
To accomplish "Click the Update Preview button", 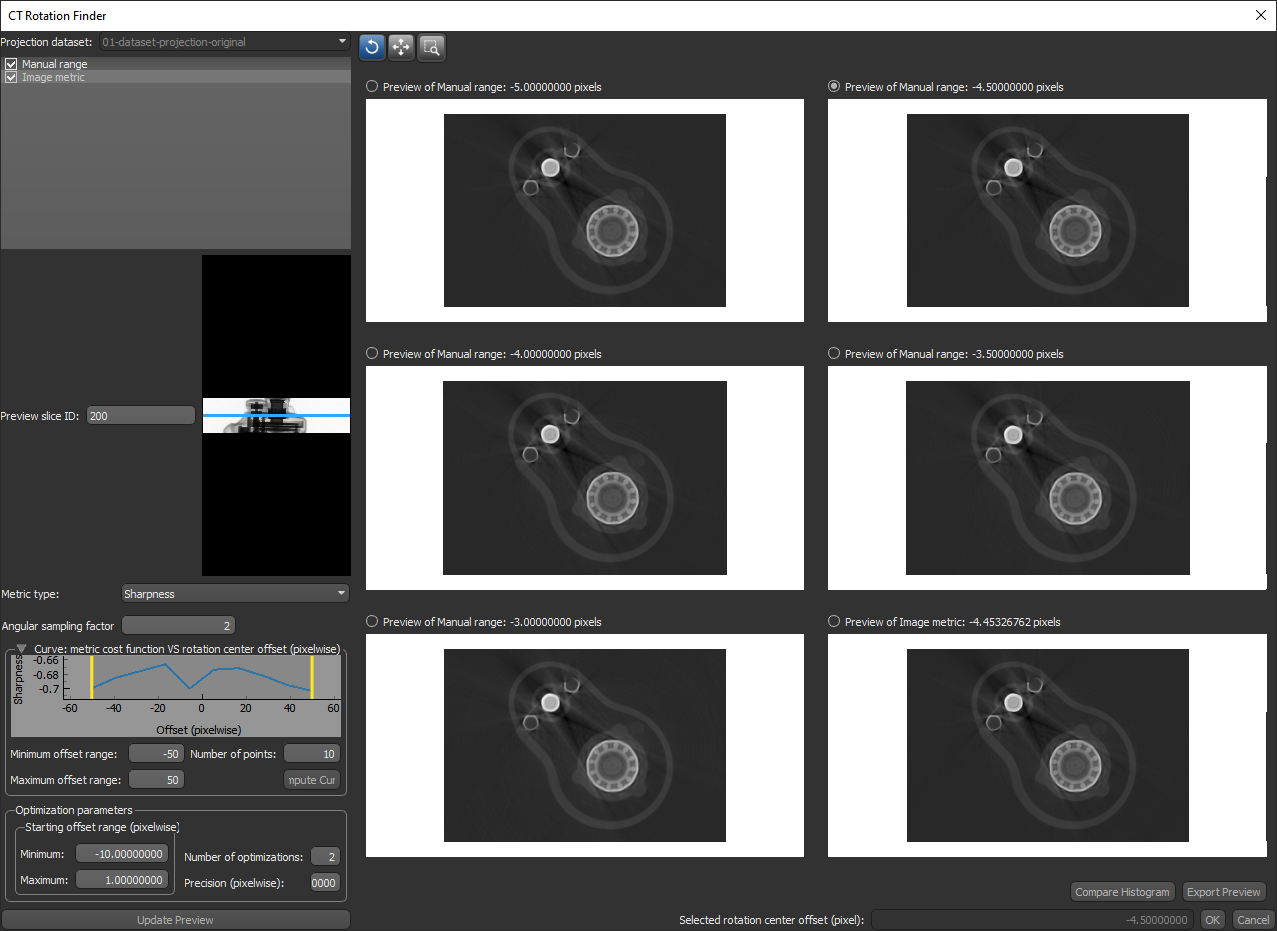I will [175, 920].
